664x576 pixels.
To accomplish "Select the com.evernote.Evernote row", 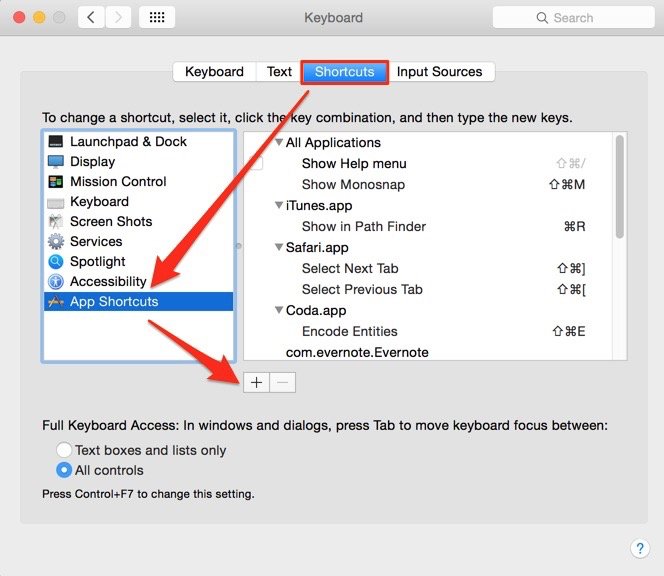I will point(428,352).
